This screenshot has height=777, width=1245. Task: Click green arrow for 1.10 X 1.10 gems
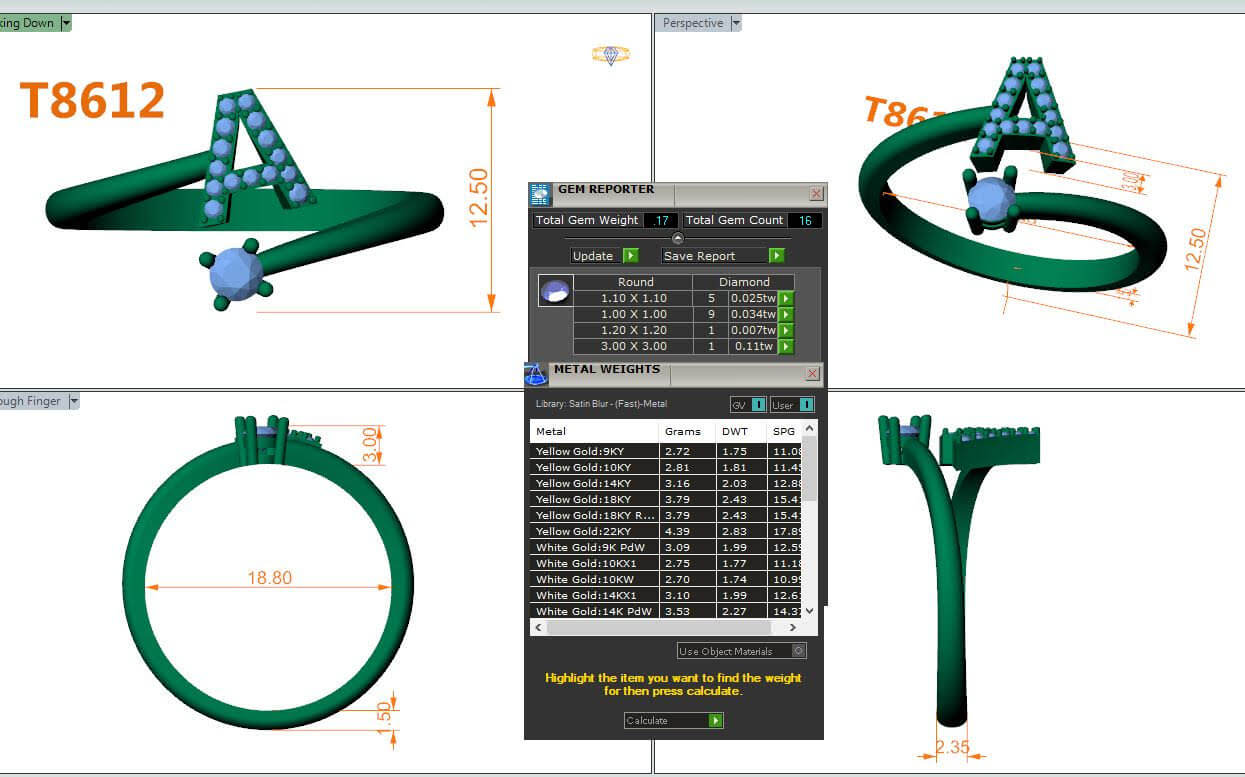[786, 299]
